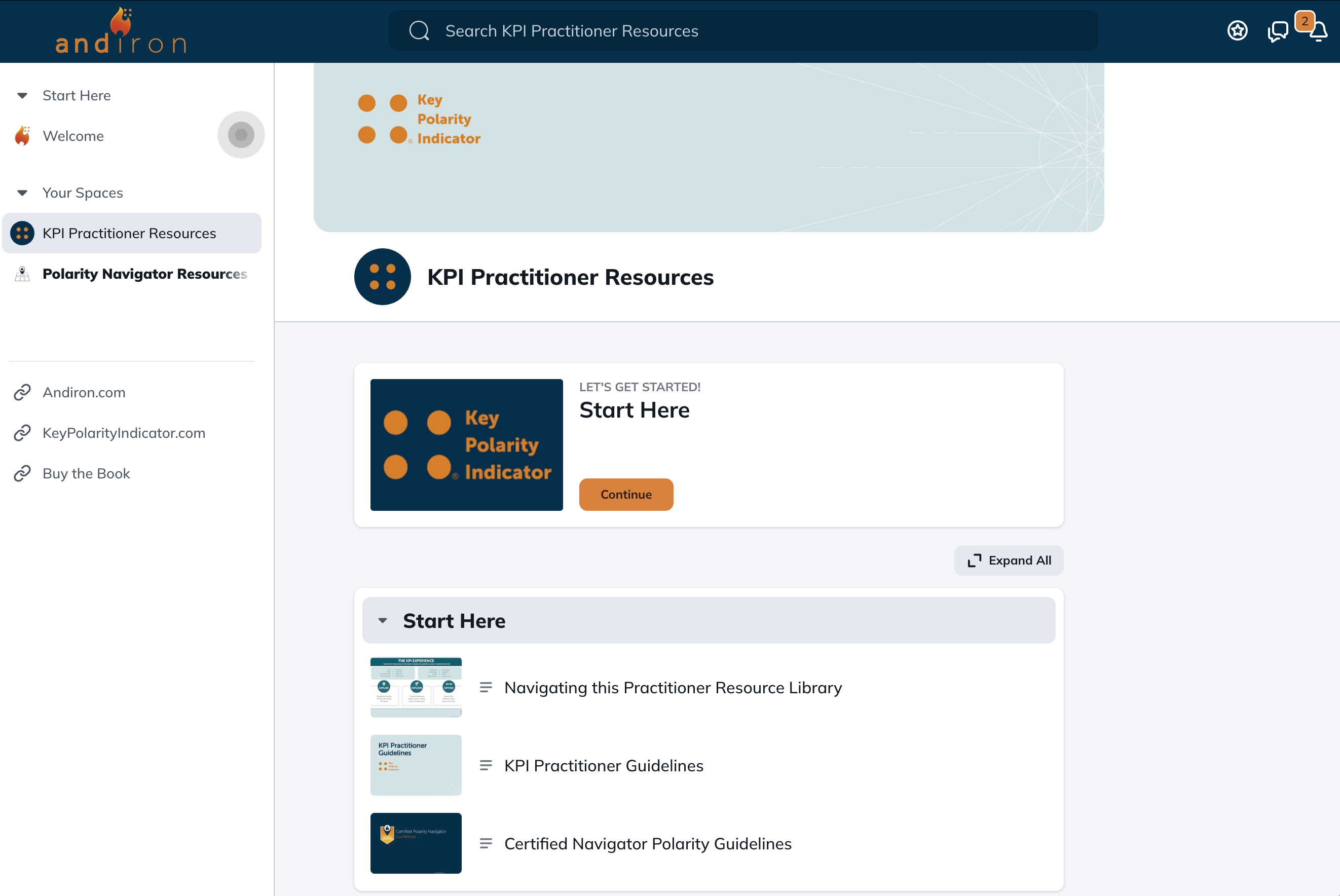This screenshot has width=1340, height=896.
Task: Check notifications via the bell icon
Action: pos(1319,32)
